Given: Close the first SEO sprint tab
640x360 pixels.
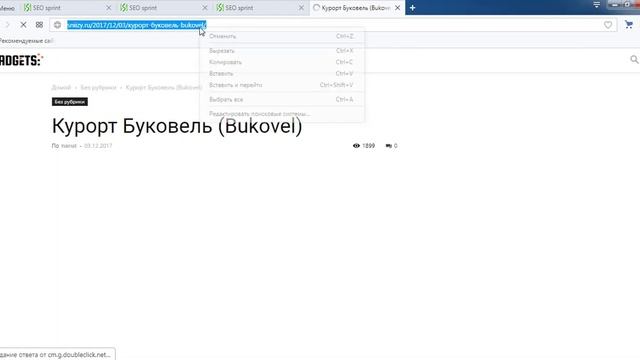Looking at the screenshot, I should [x=108, y=8].
